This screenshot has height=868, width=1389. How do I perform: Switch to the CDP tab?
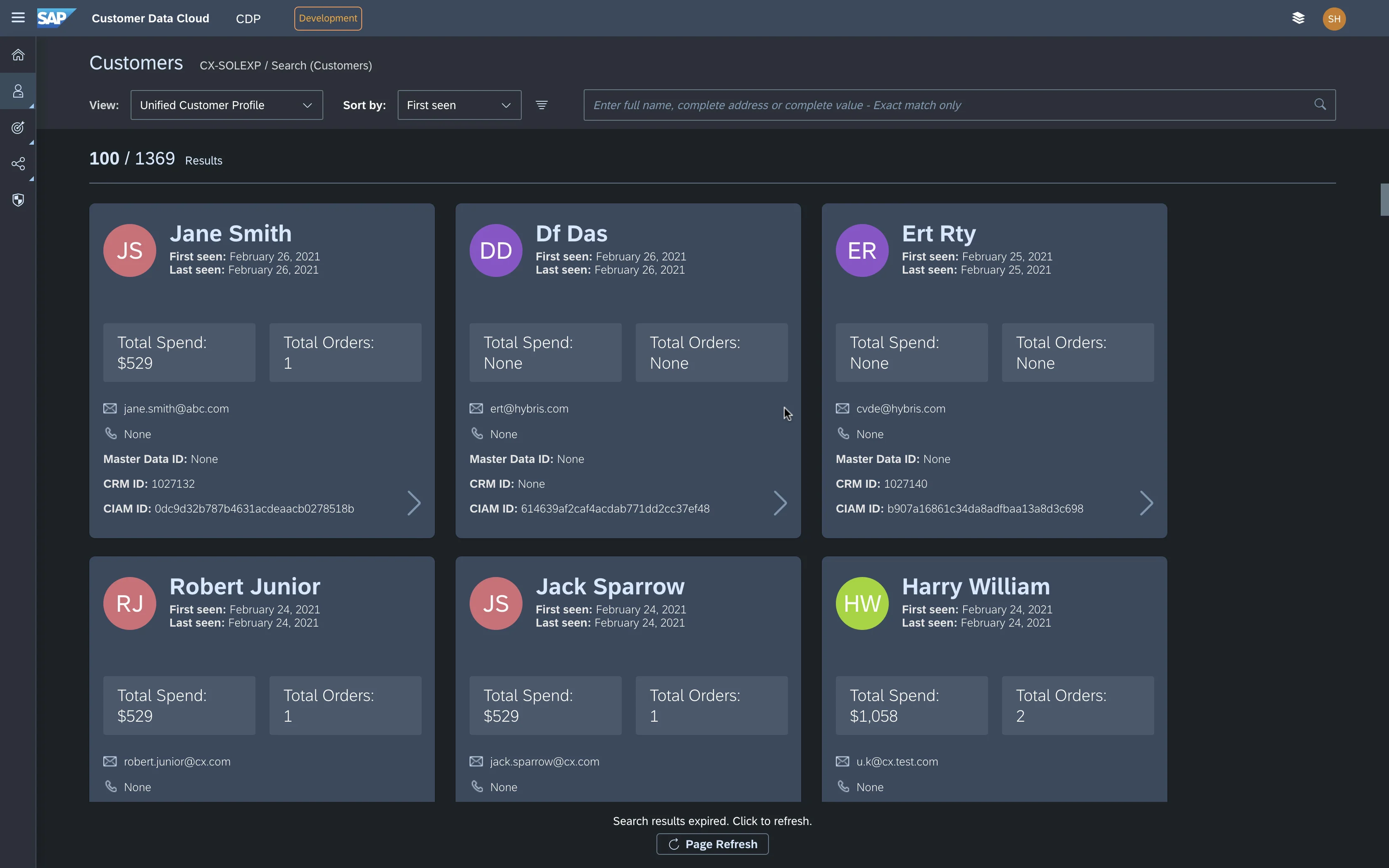point(248,19)
